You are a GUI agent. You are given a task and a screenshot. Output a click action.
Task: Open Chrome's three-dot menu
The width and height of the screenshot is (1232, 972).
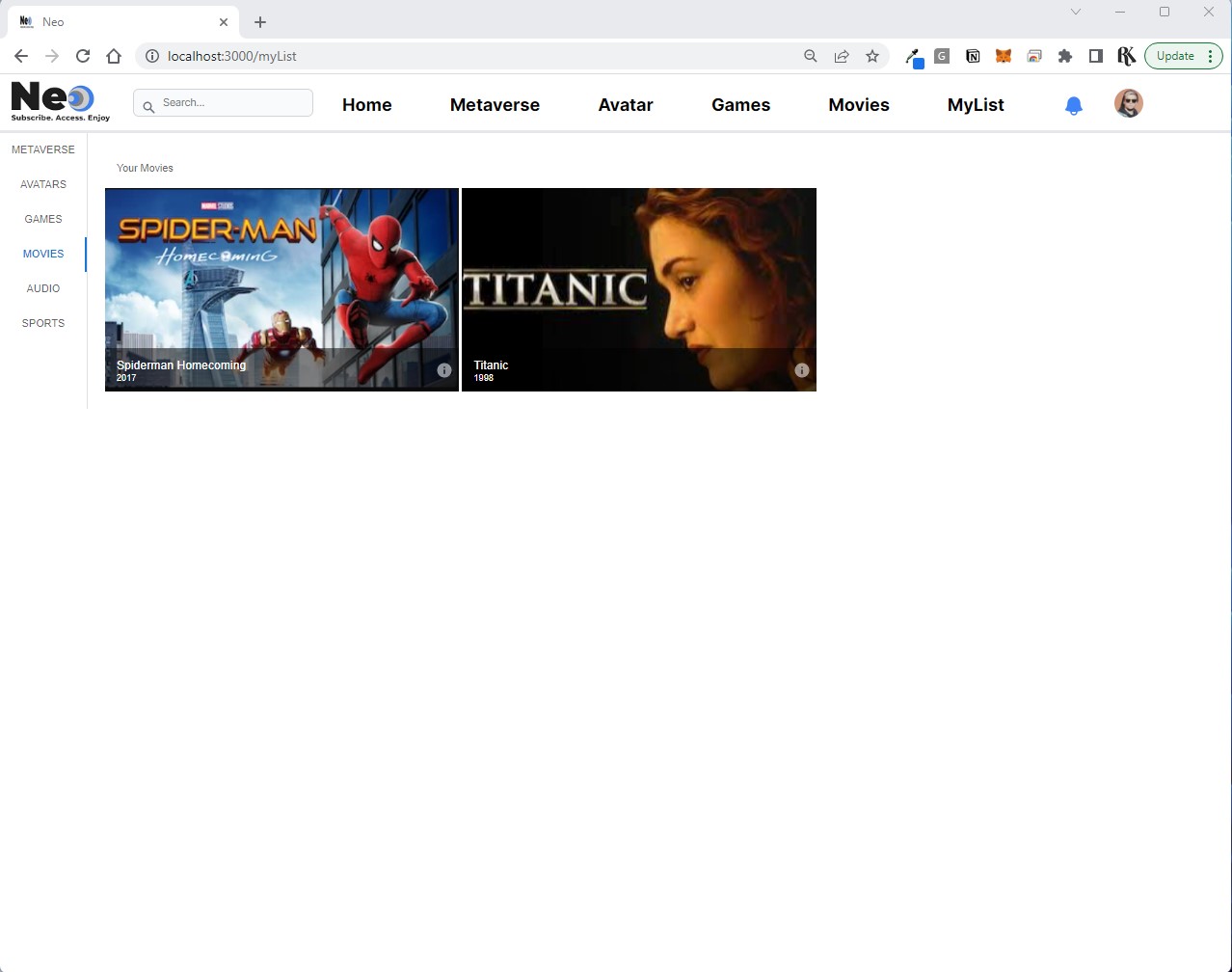tap(1210, 56)
